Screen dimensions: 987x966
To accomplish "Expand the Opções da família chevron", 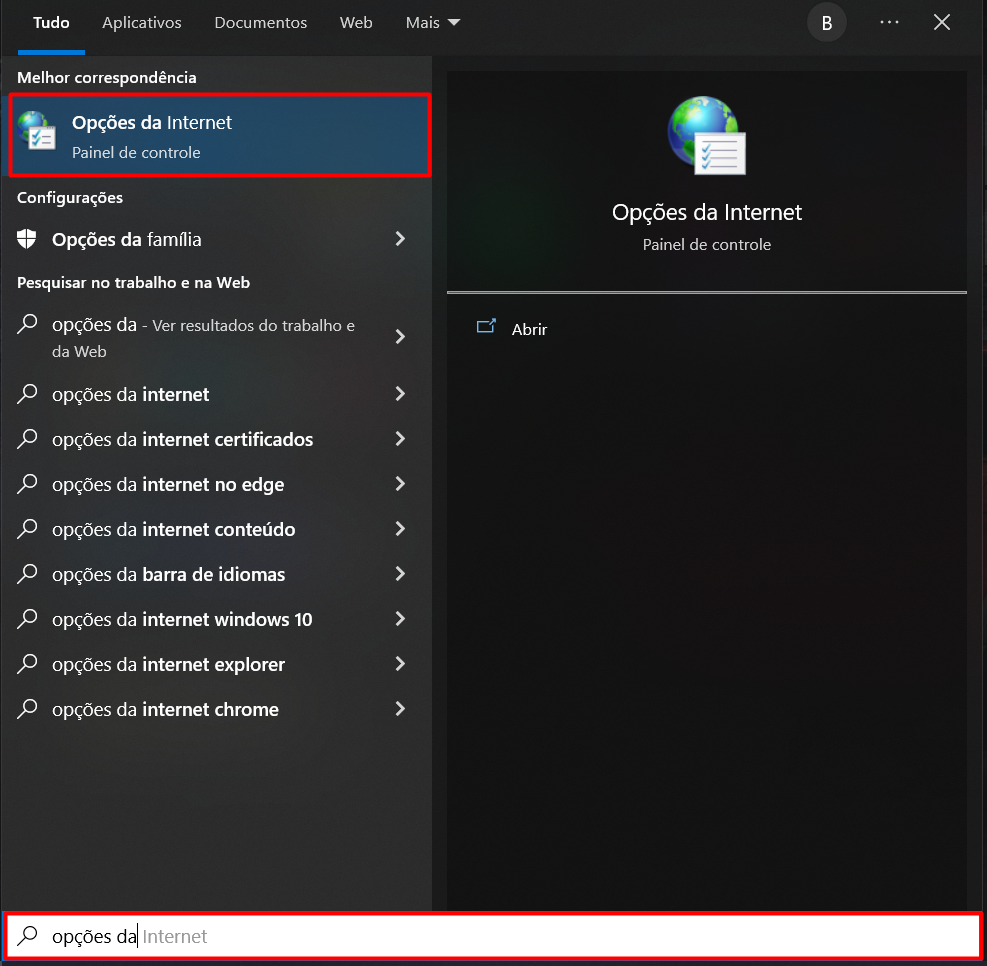I will [400, 239].
